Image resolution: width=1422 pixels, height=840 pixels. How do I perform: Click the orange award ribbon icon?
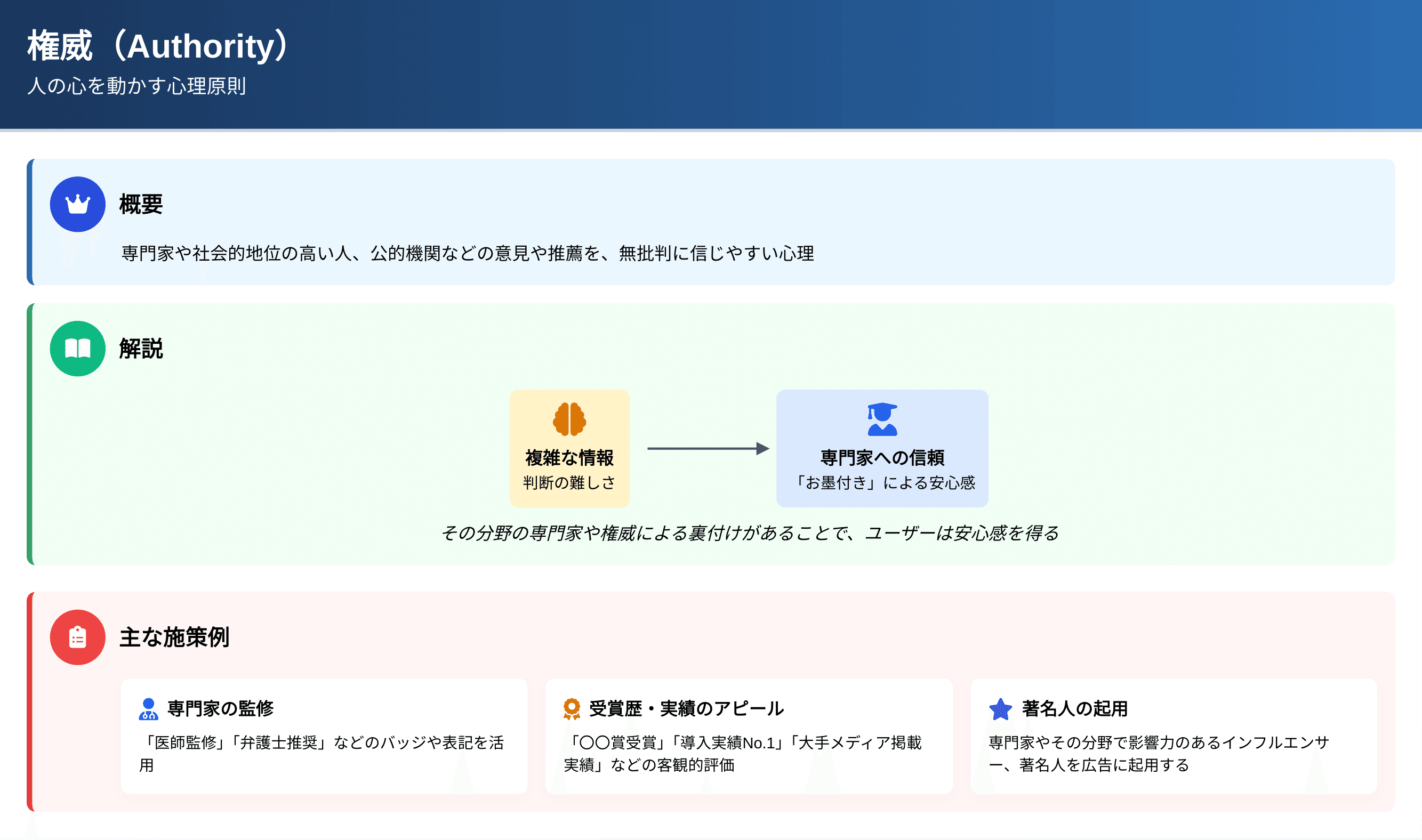point(572,709)
